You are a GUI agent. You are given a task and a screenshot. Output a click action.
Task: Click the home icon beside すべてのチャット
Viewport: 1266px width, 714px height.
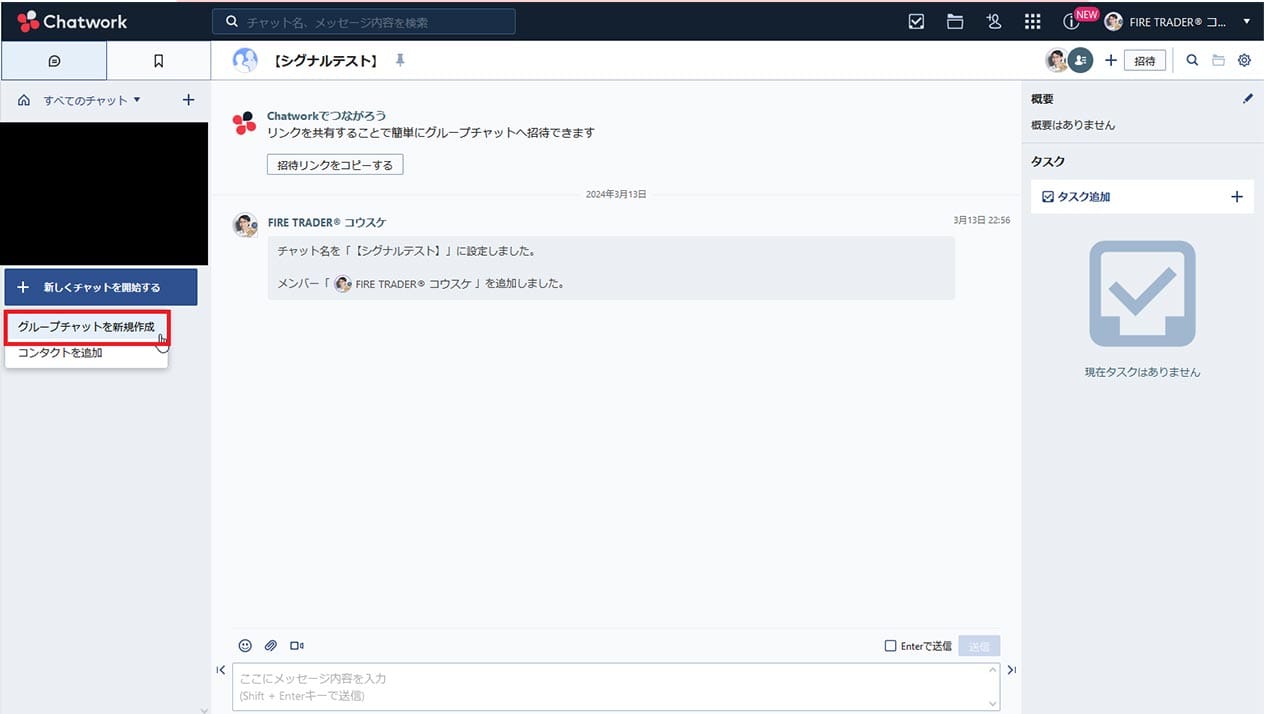24,100
